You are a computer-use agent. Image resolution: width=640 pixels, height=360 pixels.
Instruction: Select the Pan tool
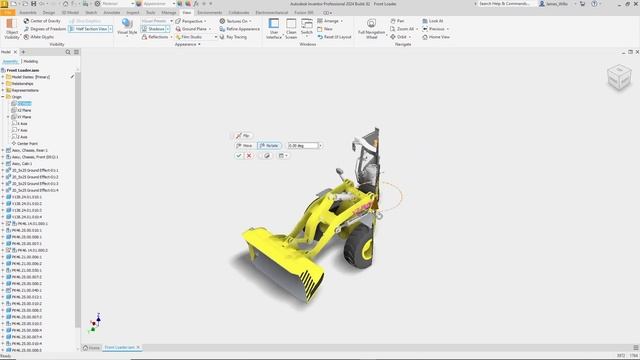(x=397, y=21)
